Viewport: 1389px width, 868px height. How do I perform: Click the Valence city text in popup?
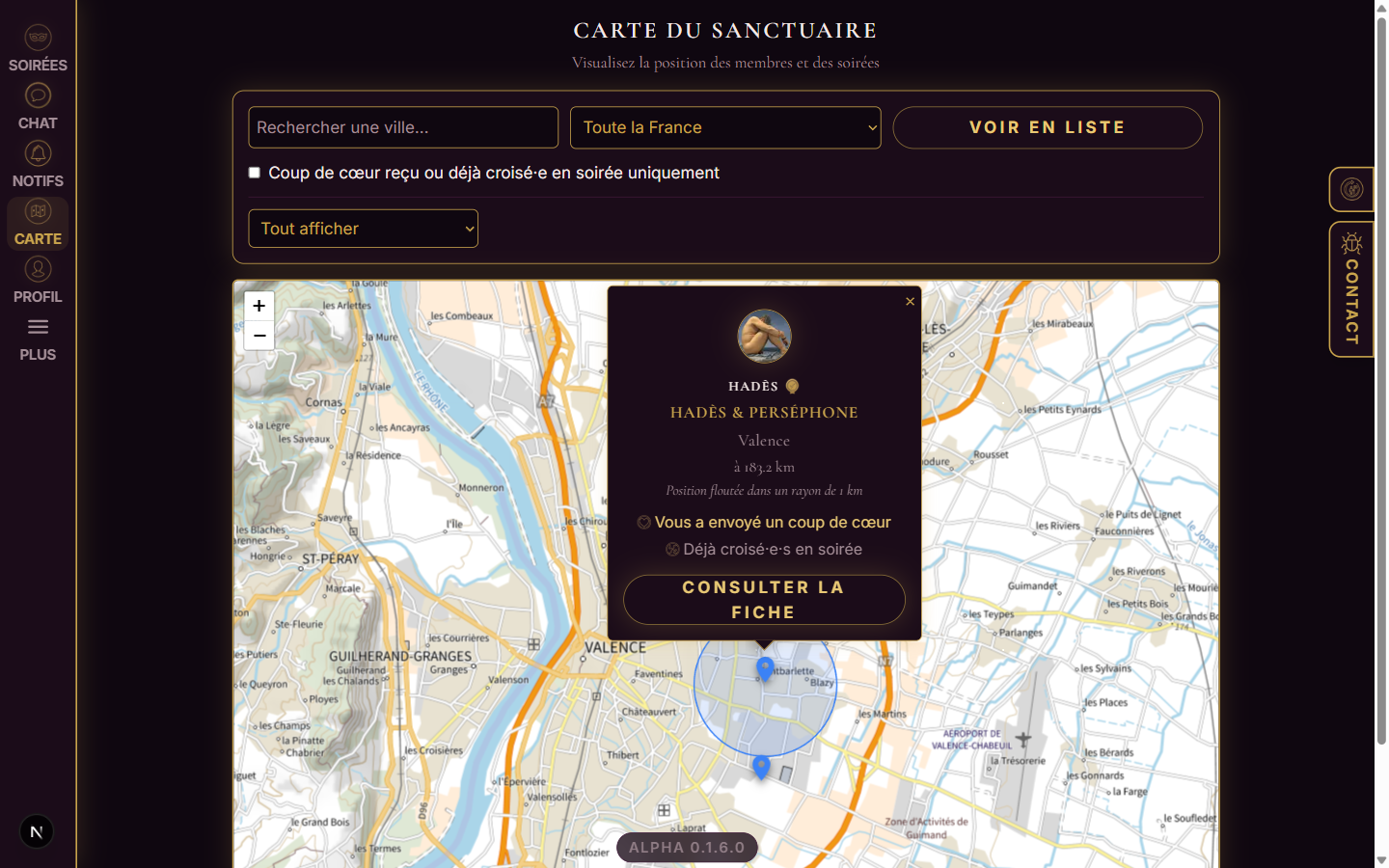tap(764, 441)
